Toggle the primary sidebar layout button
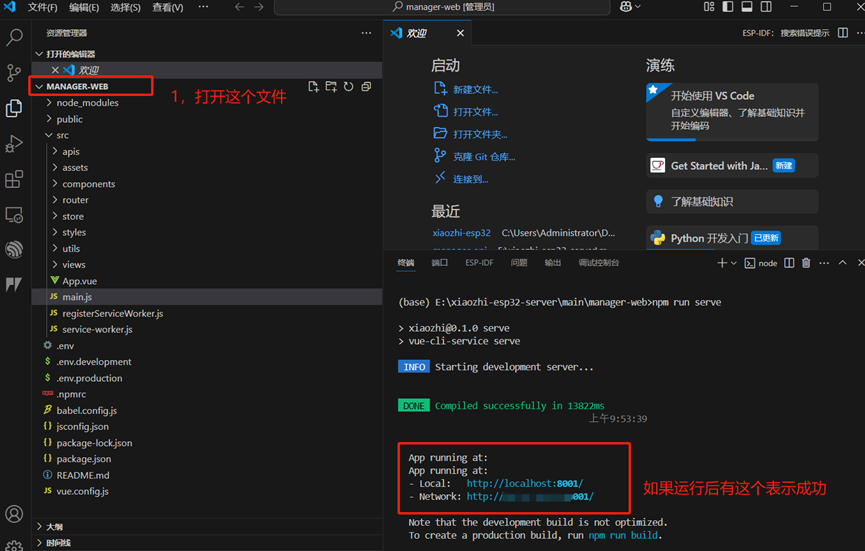This screenshot has height=551, width=865. click(x=728, y=7)
